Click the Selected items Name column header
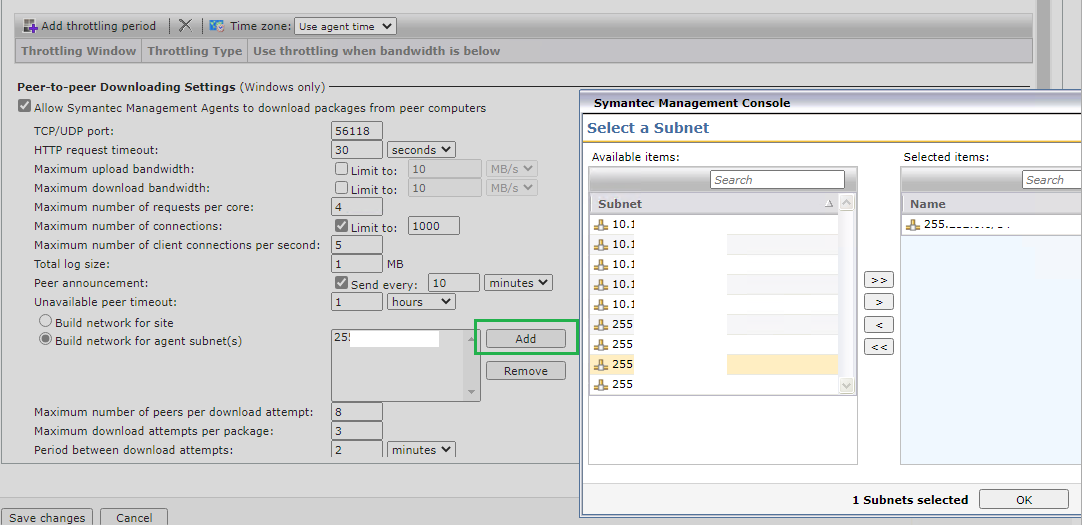Screen dimensions: 1082x525 click(x=992, y=204)
